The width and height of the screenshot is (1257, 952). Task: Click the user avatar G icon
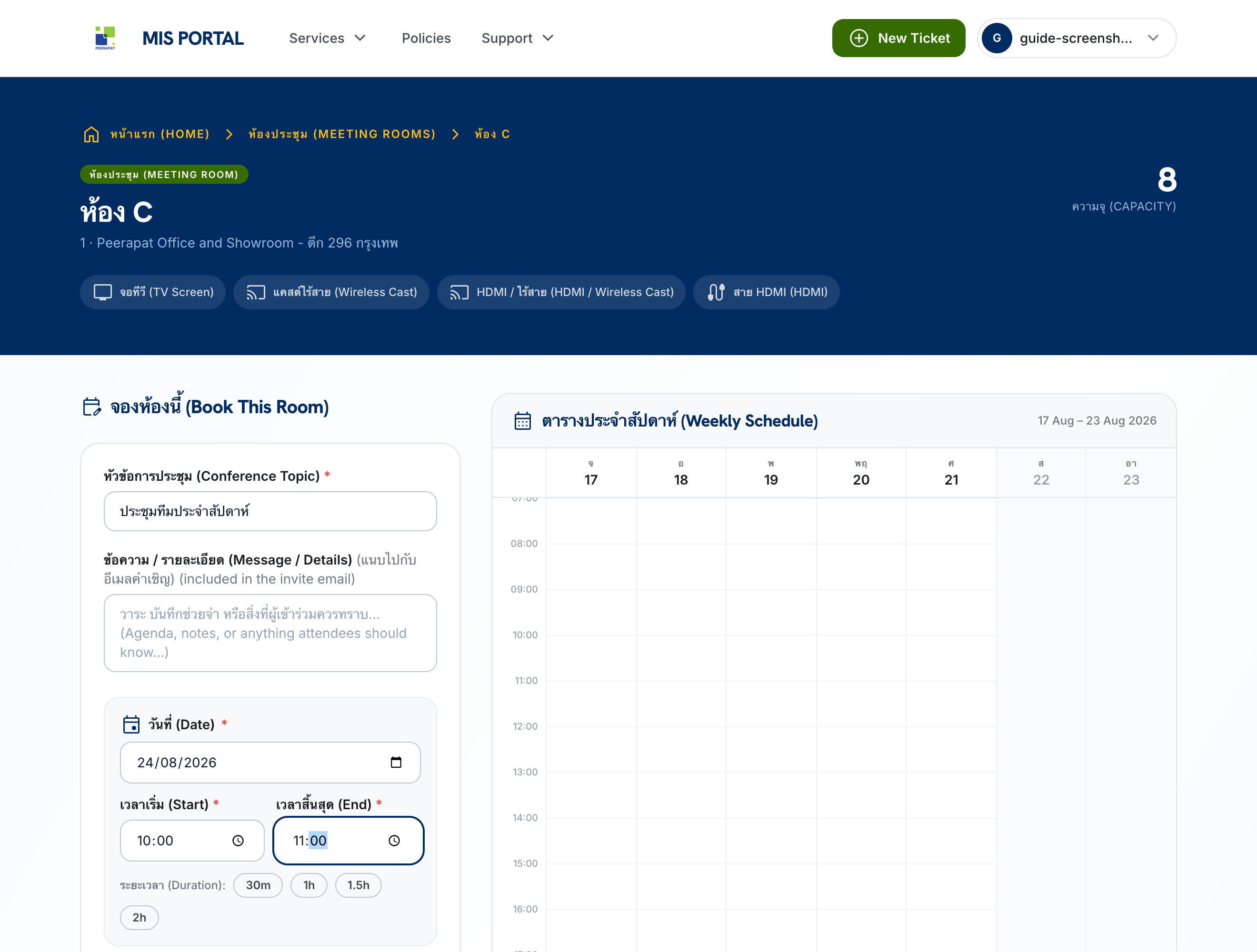(997, 38)
